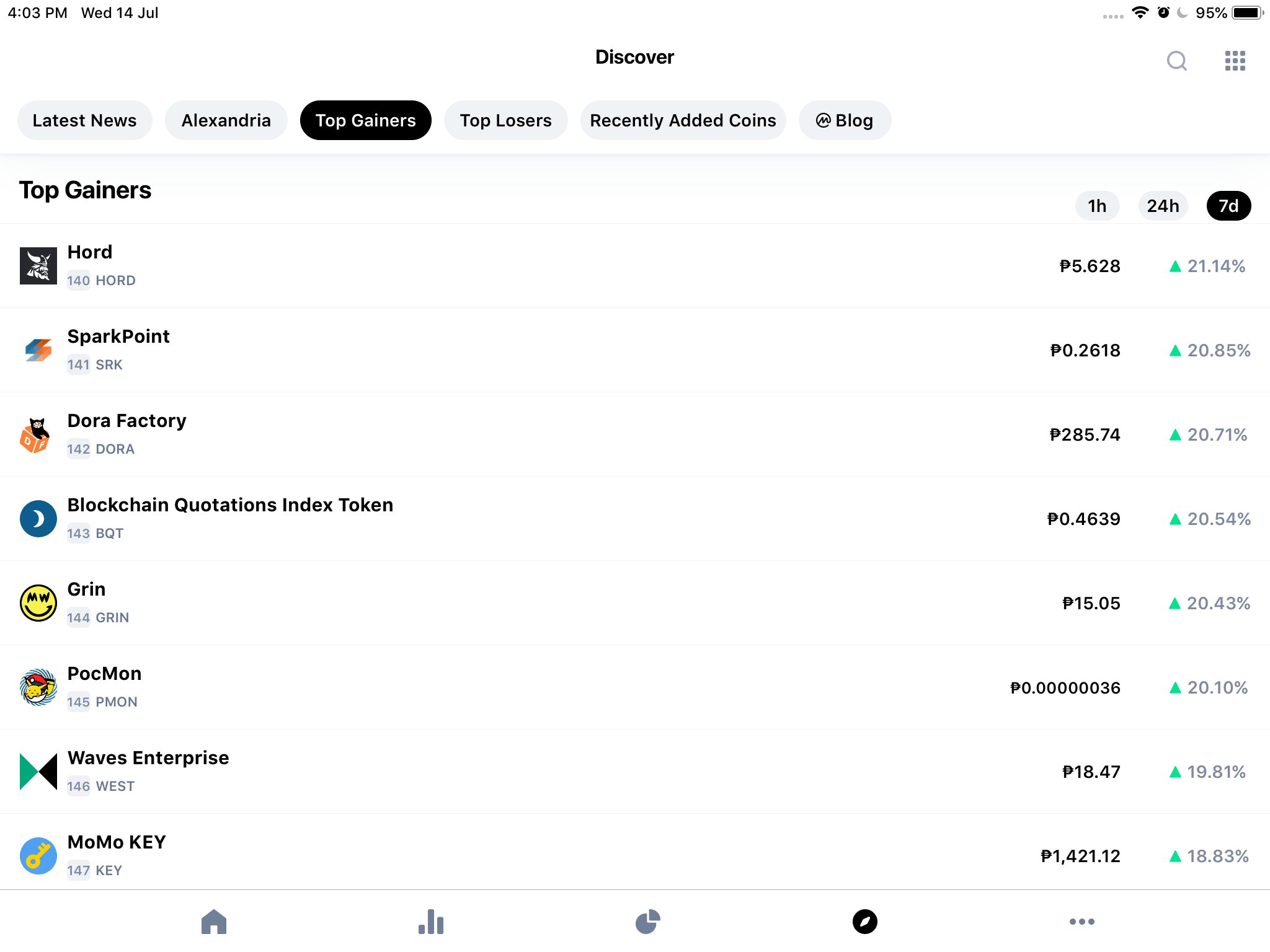This screenshot has height=952, width=1270.
Task: Tap the 145 PMON rank label
Action: [x=102, y=702]
